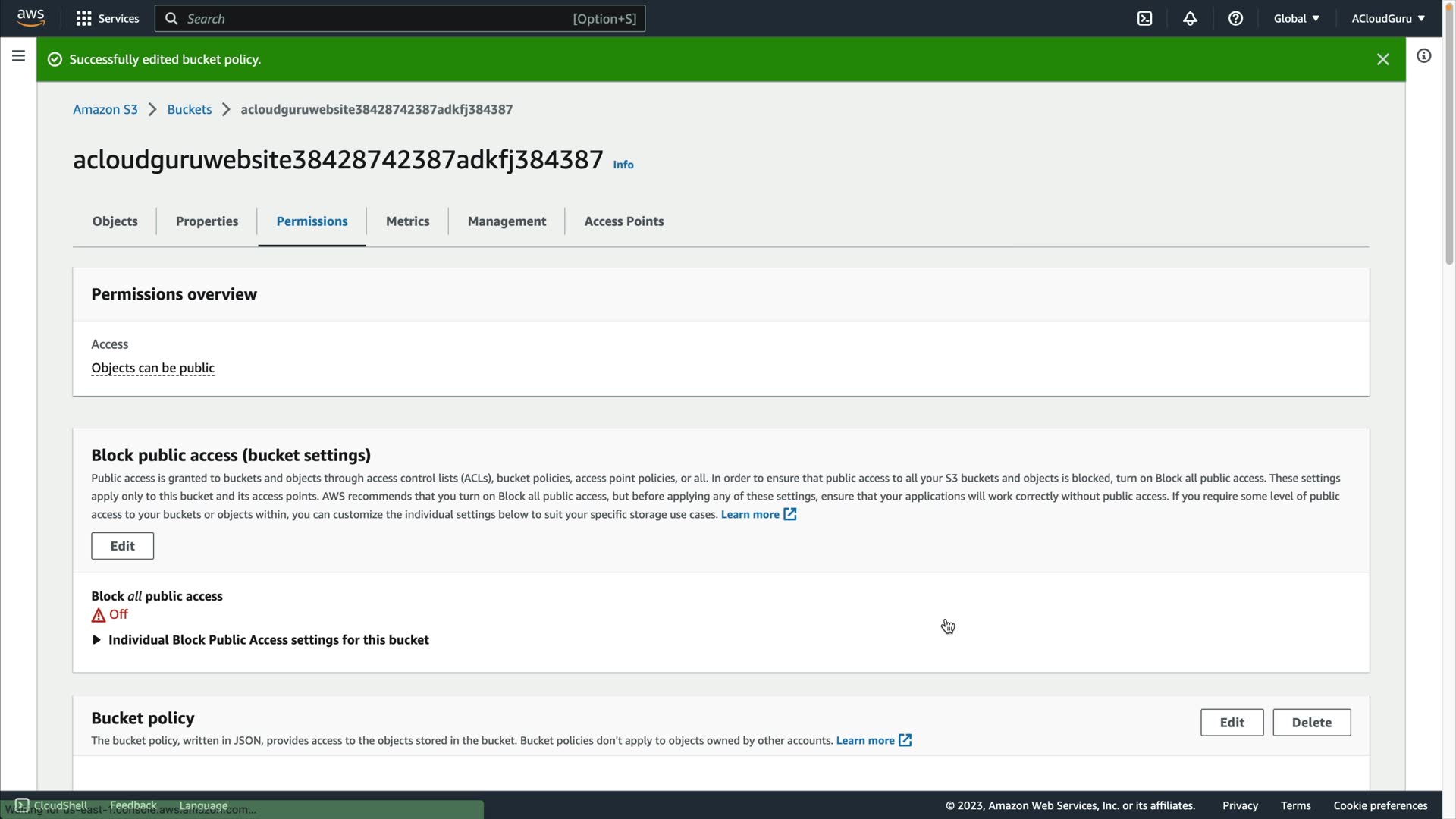Open the ACloudGuru account dropdown
Viewport: 1456px width, 819px height.
[x=1388, y=18]
